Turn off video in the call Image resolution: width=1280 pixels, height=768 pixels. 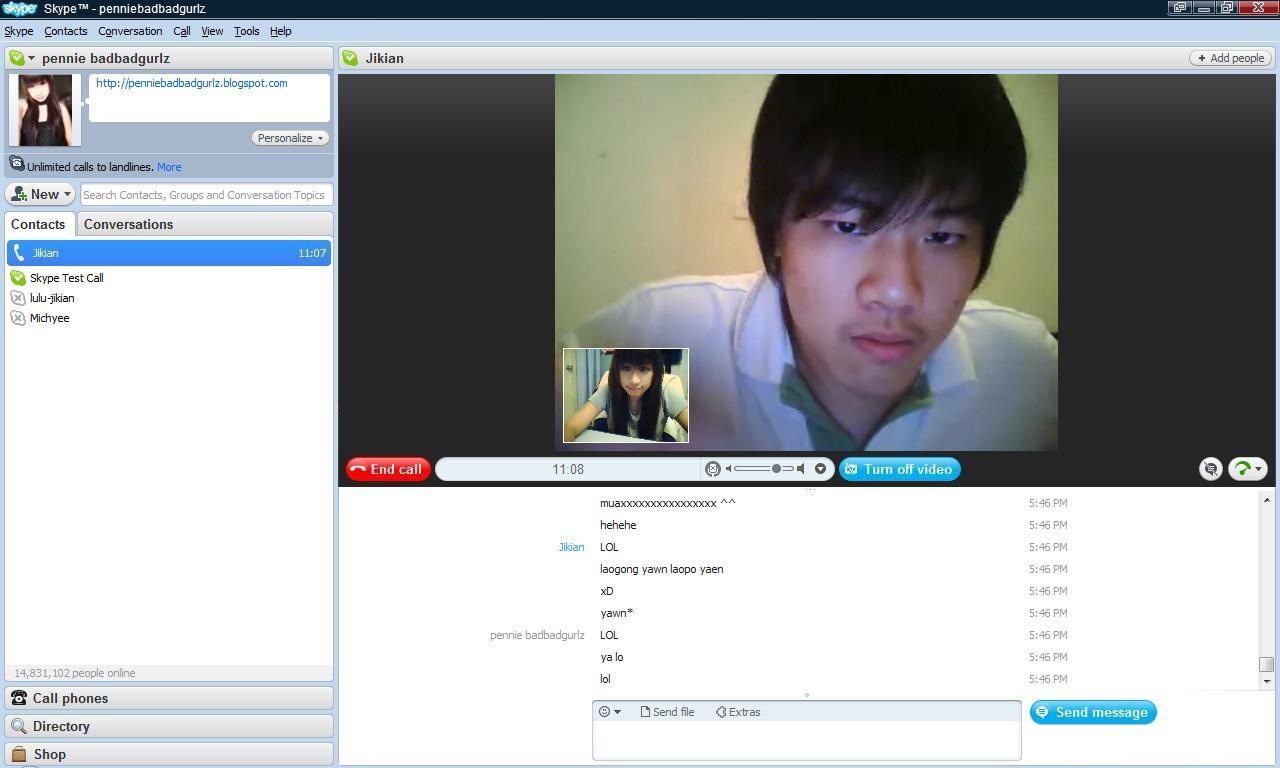point(899,469)
